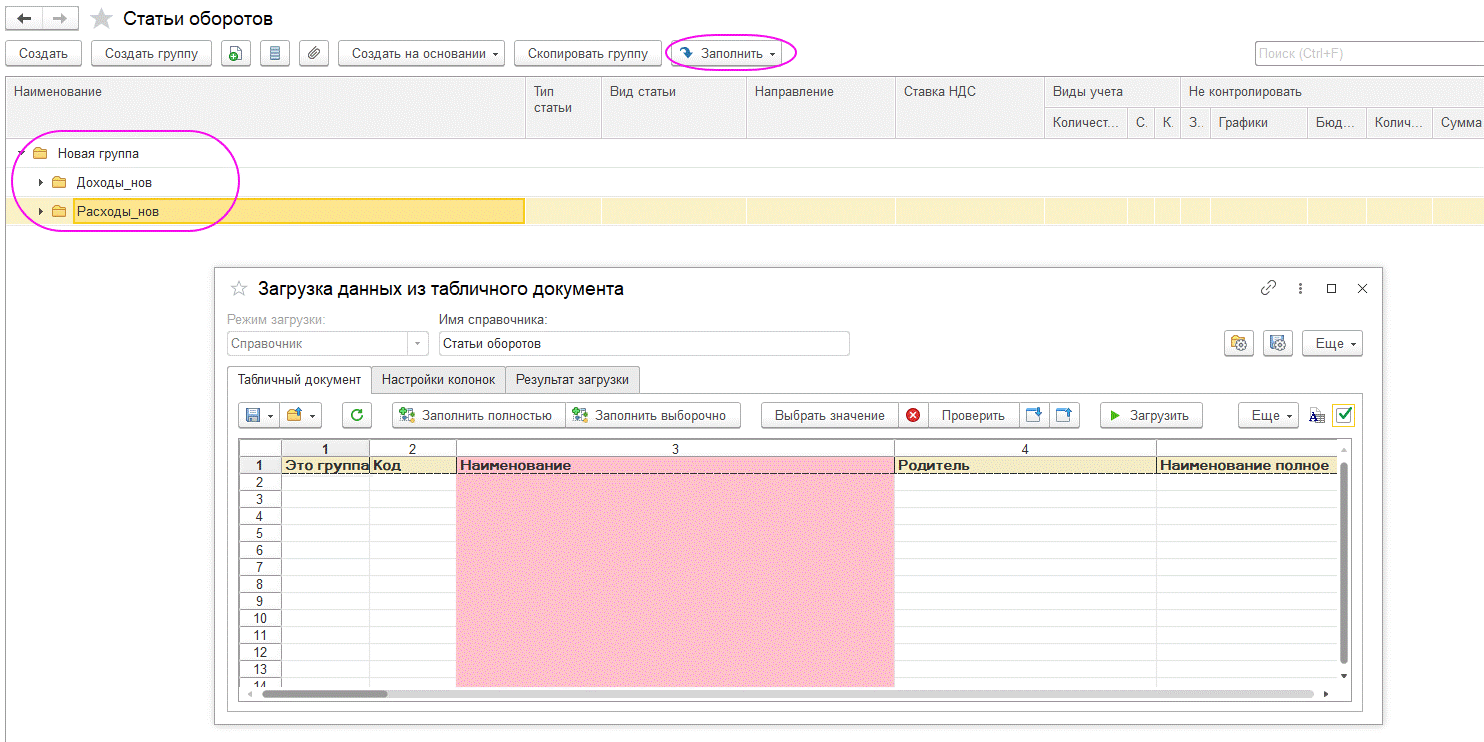The width and height of the screenshot is (1484, 742).
Task: Click the list view mode icon
Action: coord(275,54)
